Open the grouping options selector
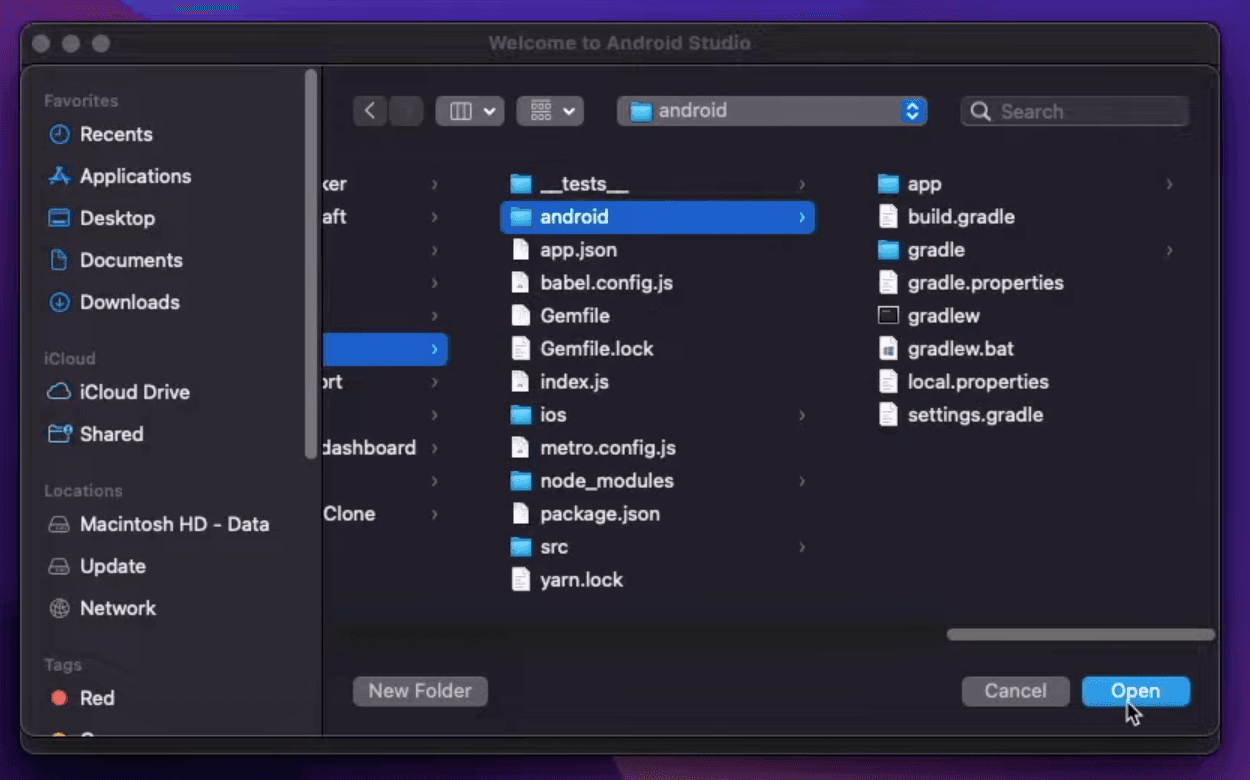Screen dimensions: 1250x780 click(550, 111)
